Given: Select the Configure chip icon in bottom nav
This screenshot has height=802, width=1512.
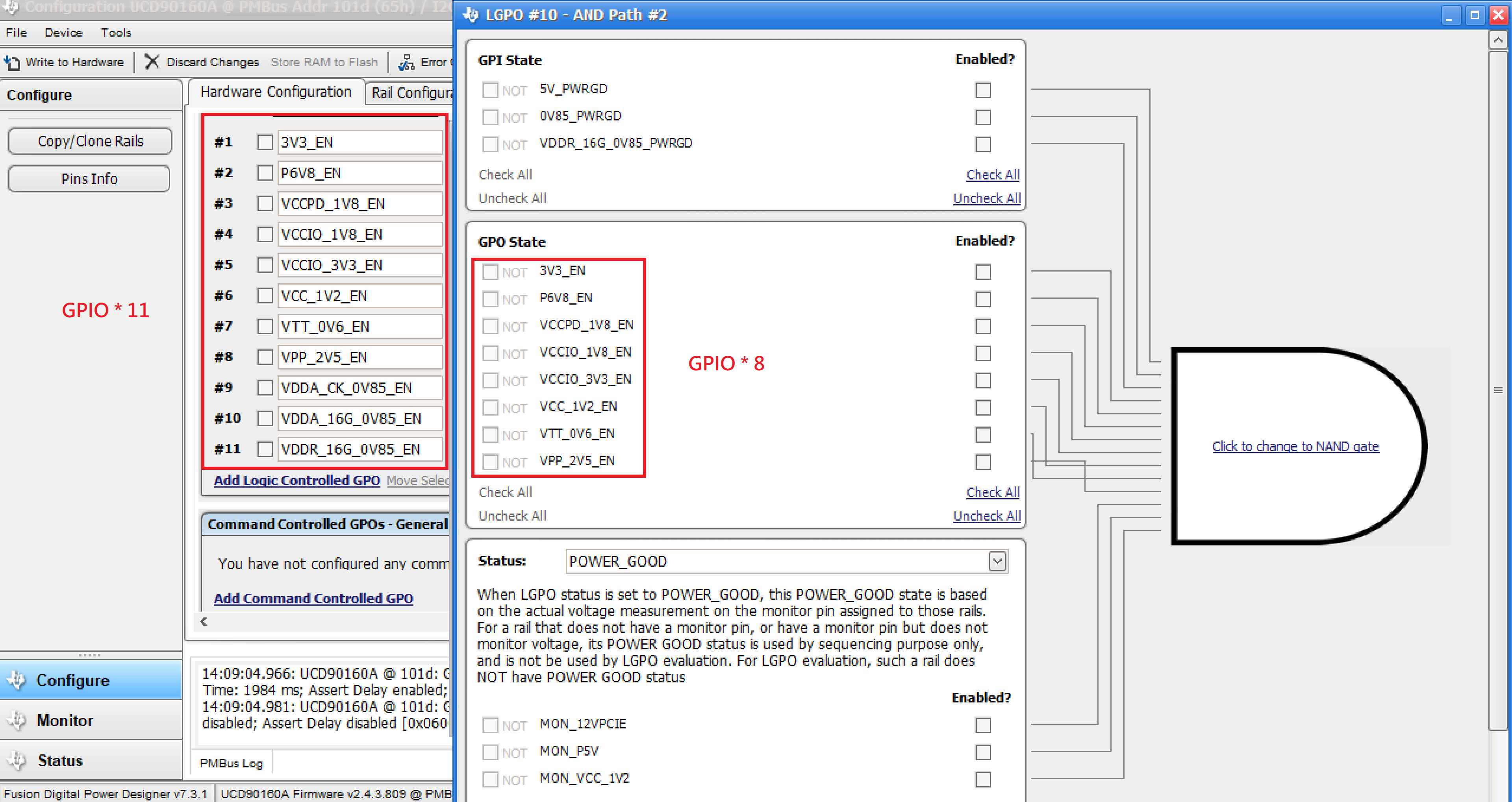Looking at the screenshot, I should coord(17,680).
